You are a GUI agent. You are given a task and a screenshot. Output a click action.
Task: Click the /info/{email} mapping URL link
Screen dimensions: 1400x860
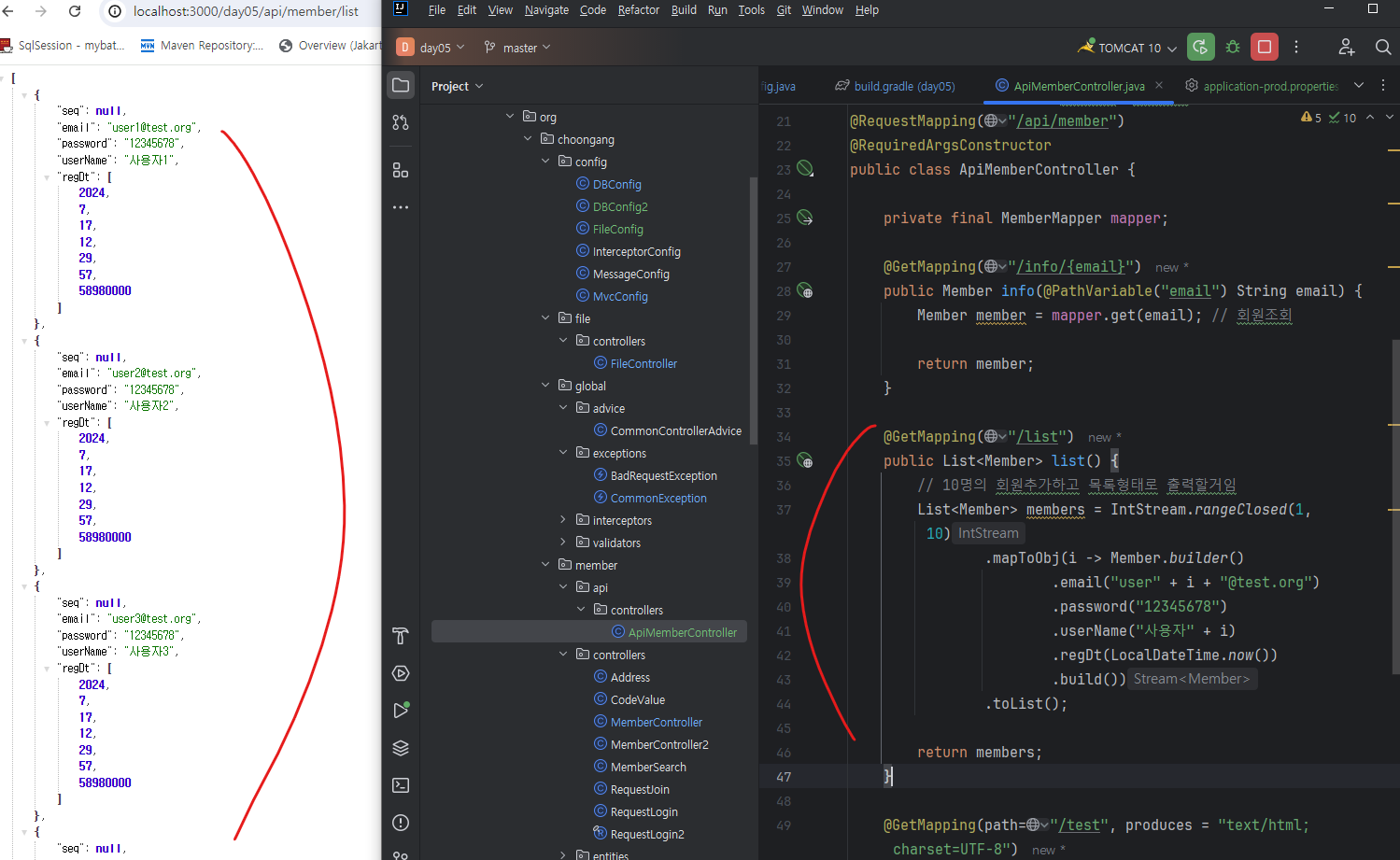coord(1070,266)
